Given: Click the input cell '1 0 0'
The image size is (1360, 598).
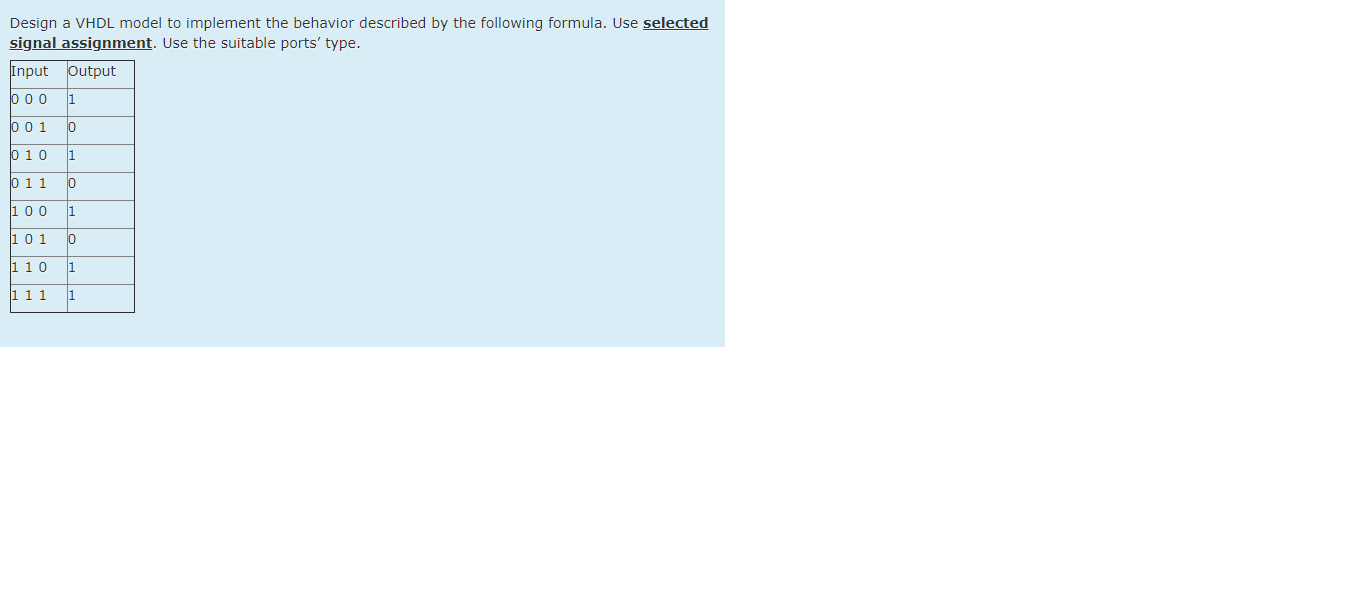Looking at the screenshot, I should coord(39,215).
